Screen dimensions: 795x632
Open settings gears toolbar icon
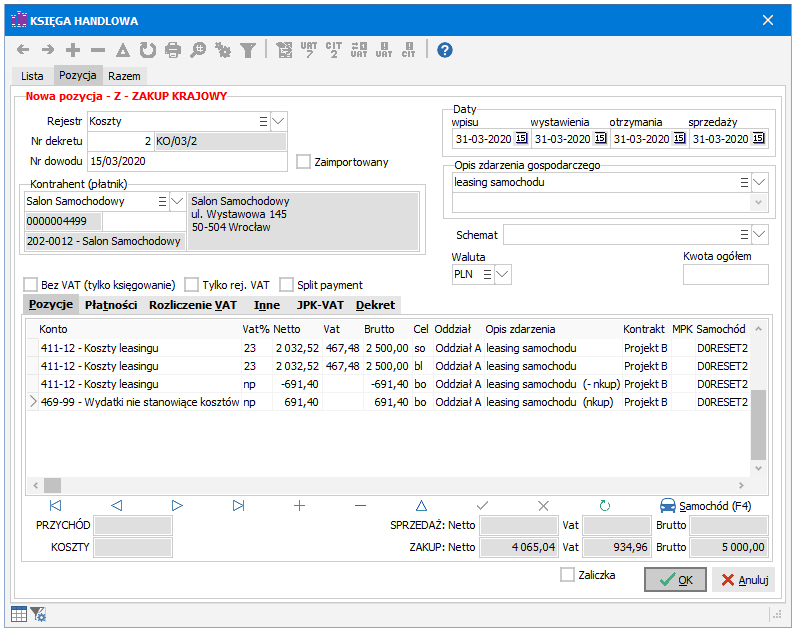223,50
